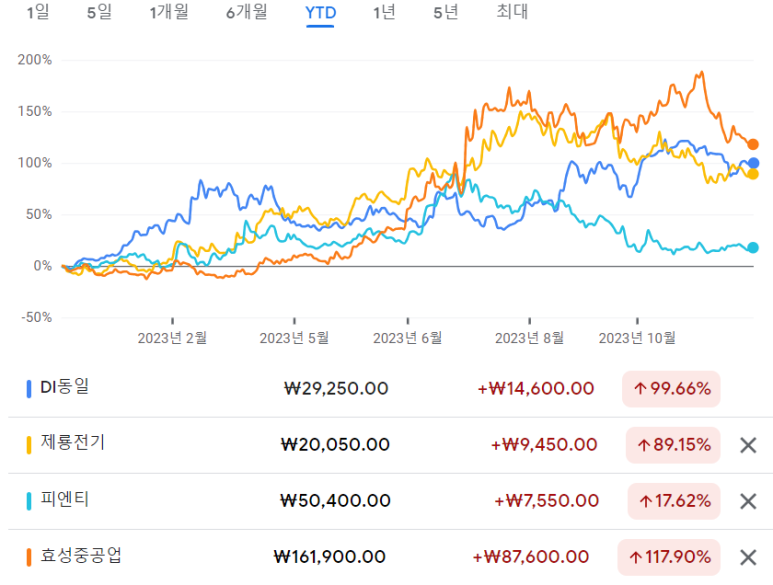Click the 200% y-axis label

coord(35,60)
